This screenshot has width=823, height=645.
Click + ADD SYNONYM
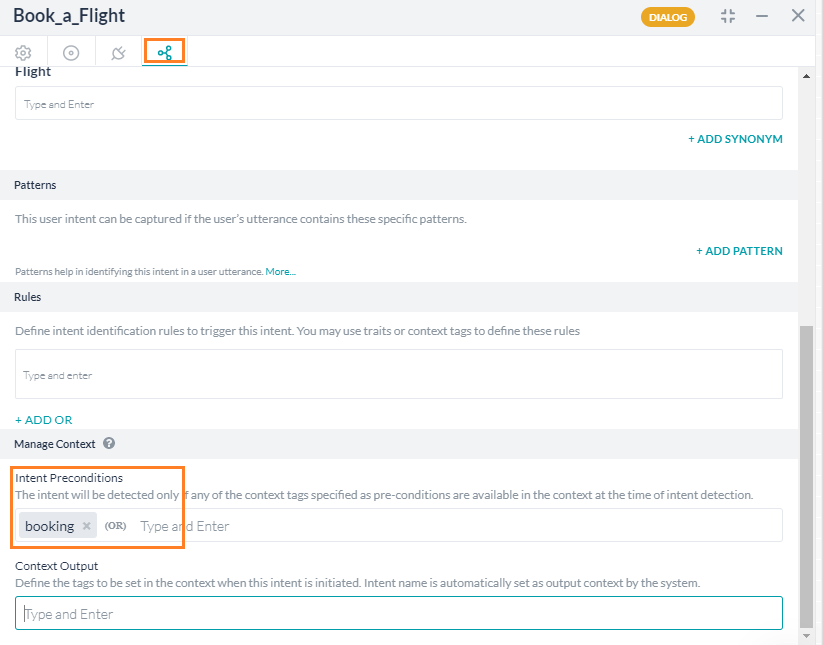[x=735, y=139]
